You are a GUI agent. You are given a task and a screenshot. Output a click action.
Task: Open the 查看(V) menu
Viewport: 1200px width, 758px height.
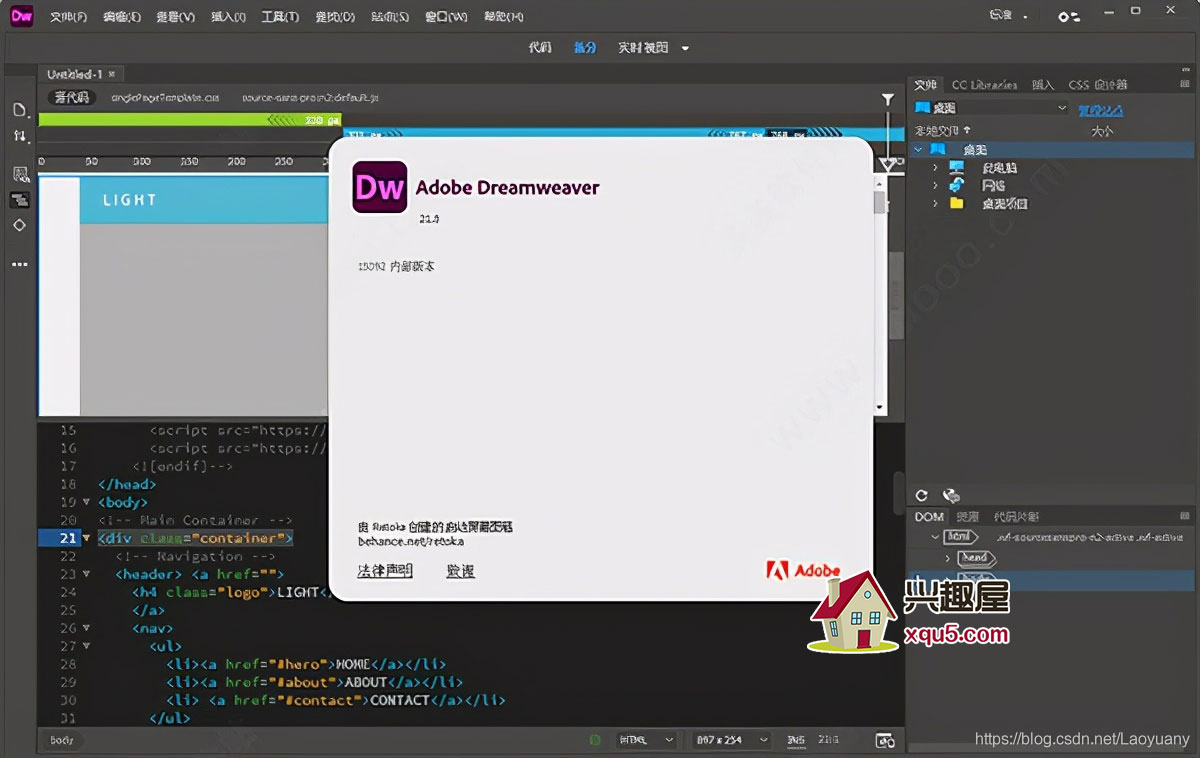175,17
